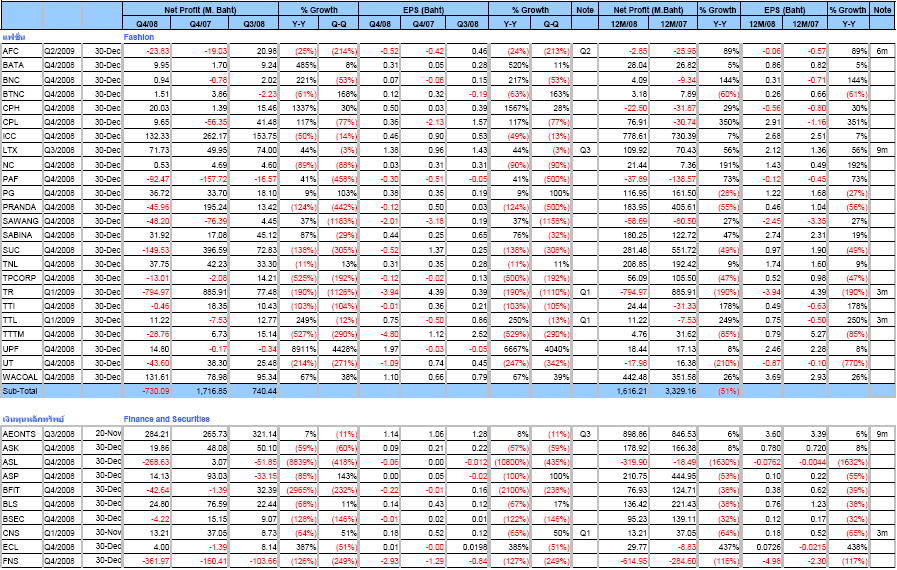Image resolution: width=897 pixels, height=570 pixels.
Task: Click the SAWANG ticker cell
Action: [x=21, y=221]
